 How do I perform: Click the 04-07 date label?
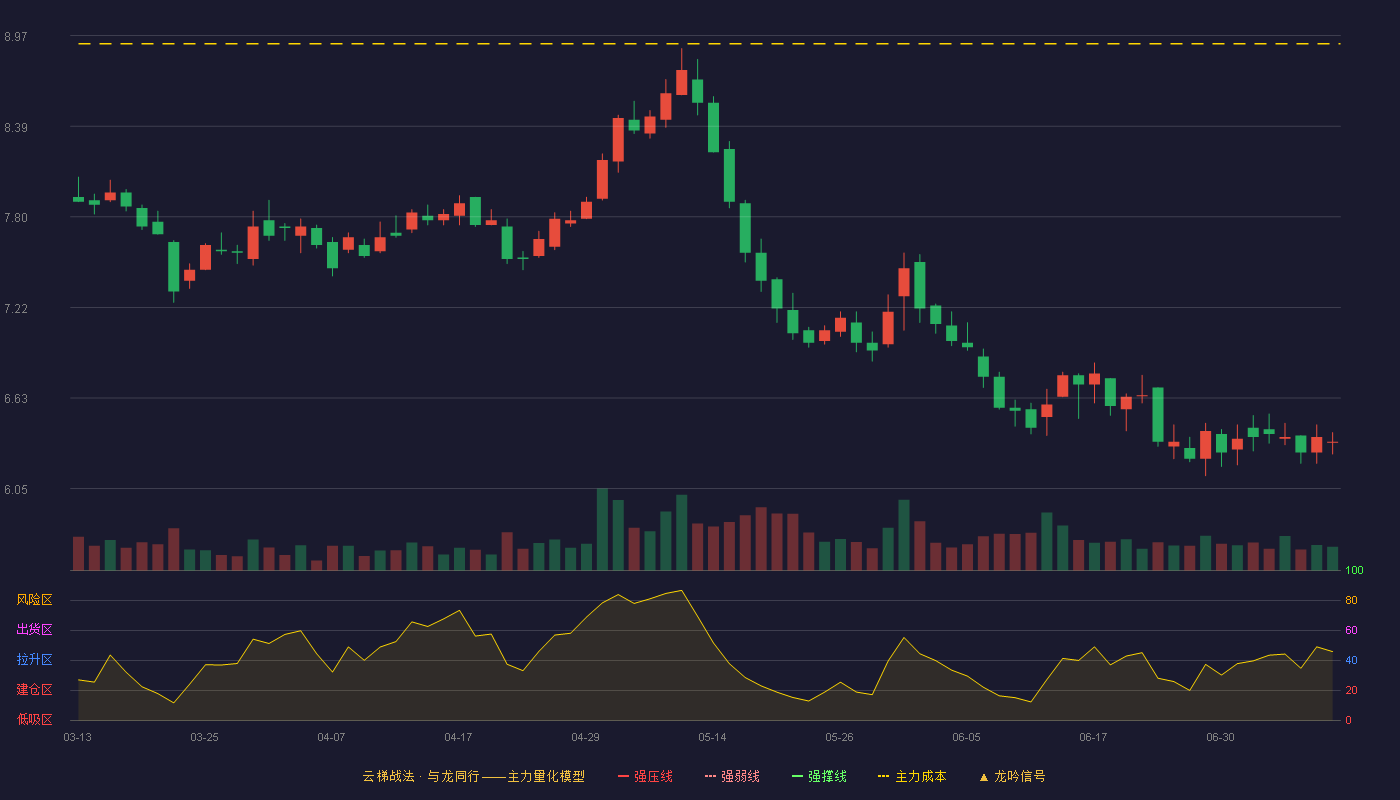(331, 737)
